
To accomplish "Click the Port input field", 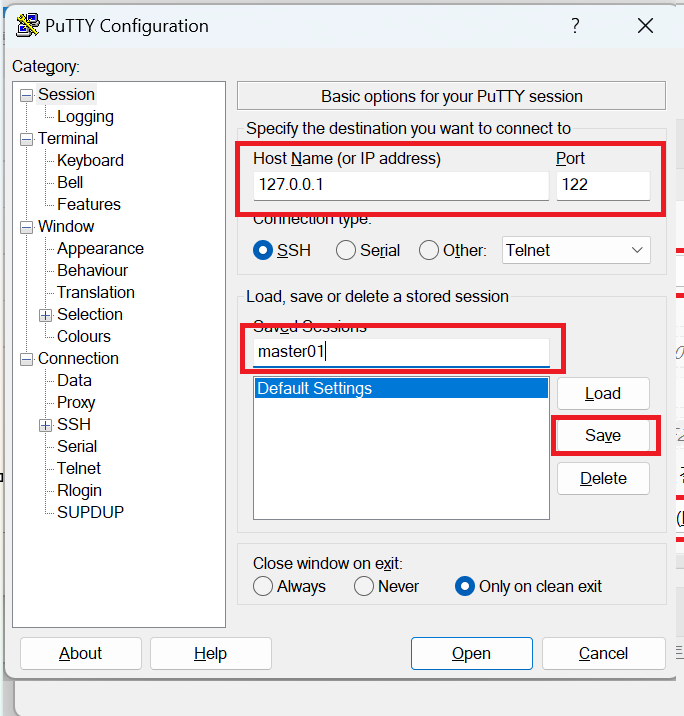I will point(603,185).
